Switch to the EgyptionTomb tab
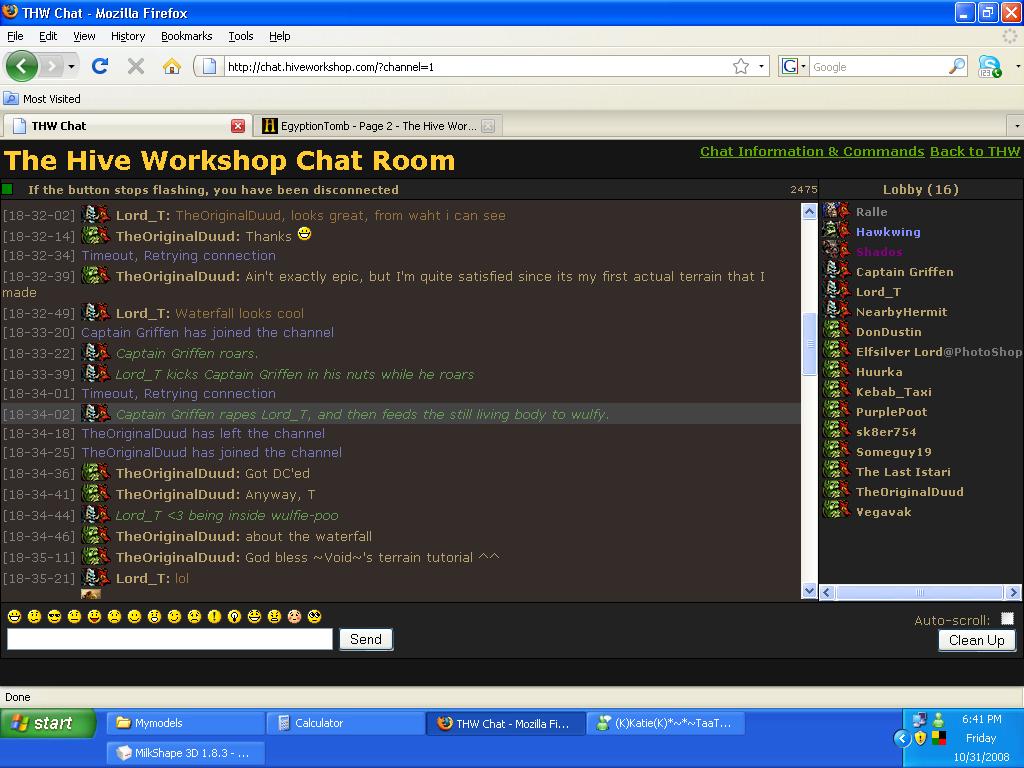 coord(378,126)
